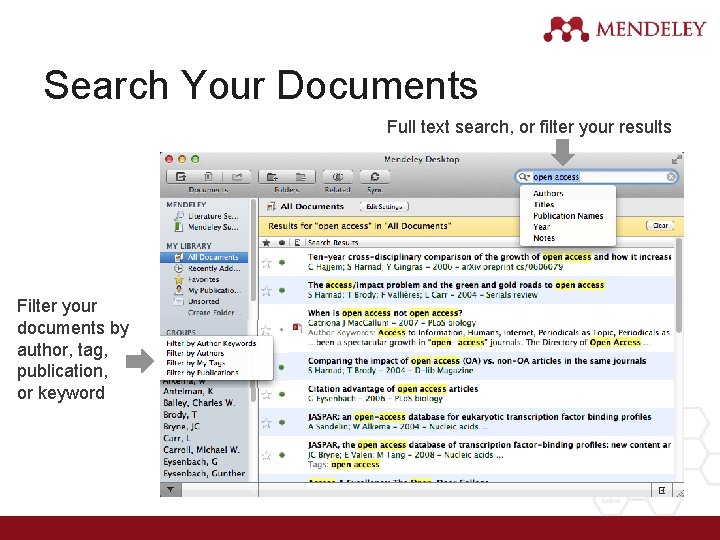Open Recently Added in My Library
Image resolution: width=720 pixels, height=540 pixels.
coord(208,269)
